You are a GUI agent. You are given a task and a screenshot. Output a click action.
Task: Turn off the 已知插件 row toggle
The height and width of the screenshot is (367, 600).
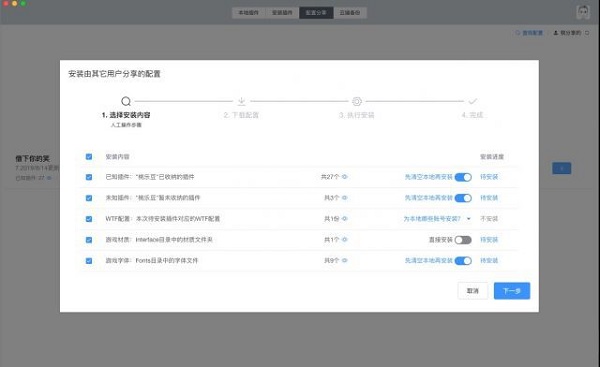tap(463, 177)
